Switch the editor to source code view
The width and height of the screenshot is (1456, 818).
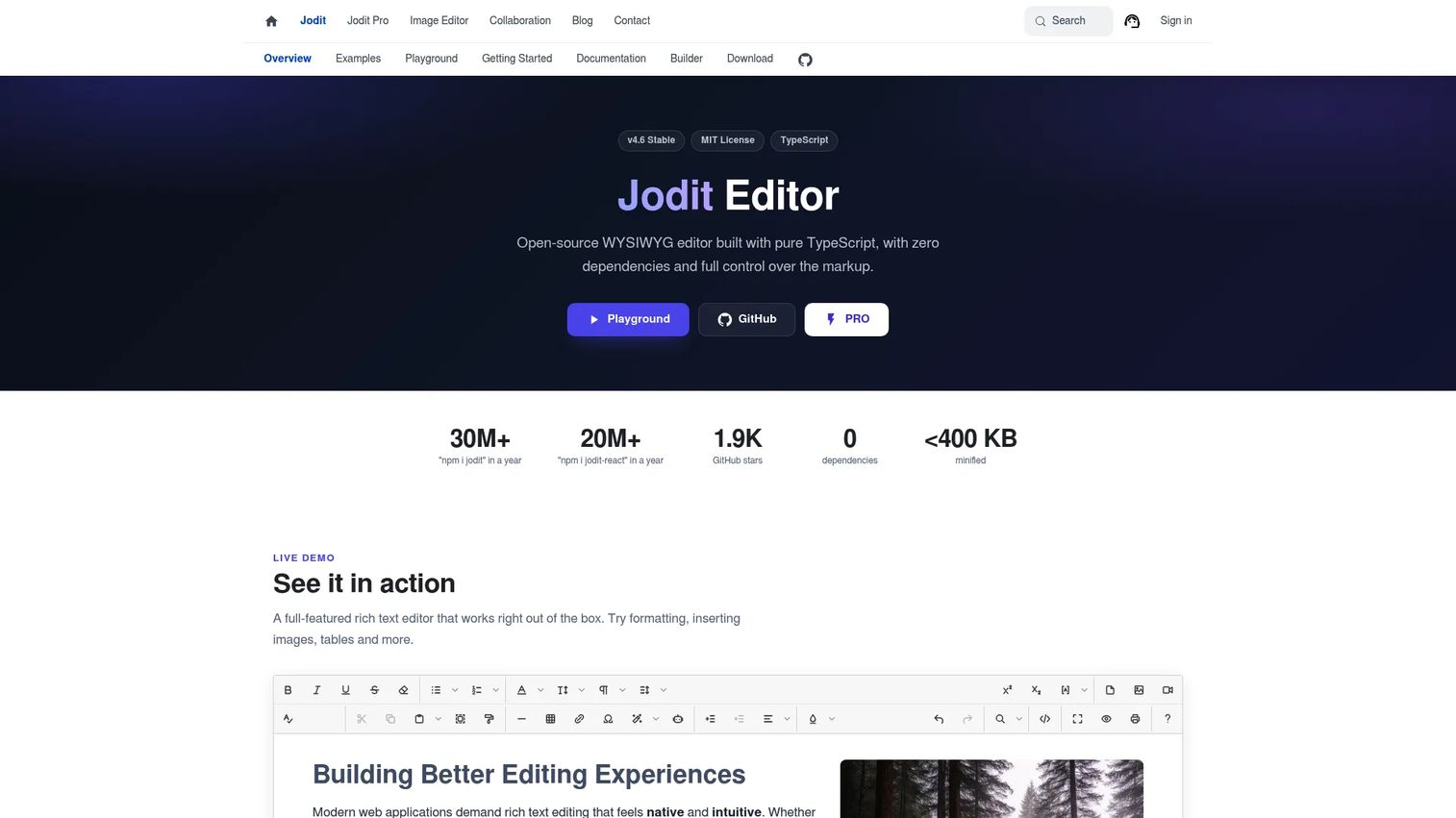click(1044, 719)
